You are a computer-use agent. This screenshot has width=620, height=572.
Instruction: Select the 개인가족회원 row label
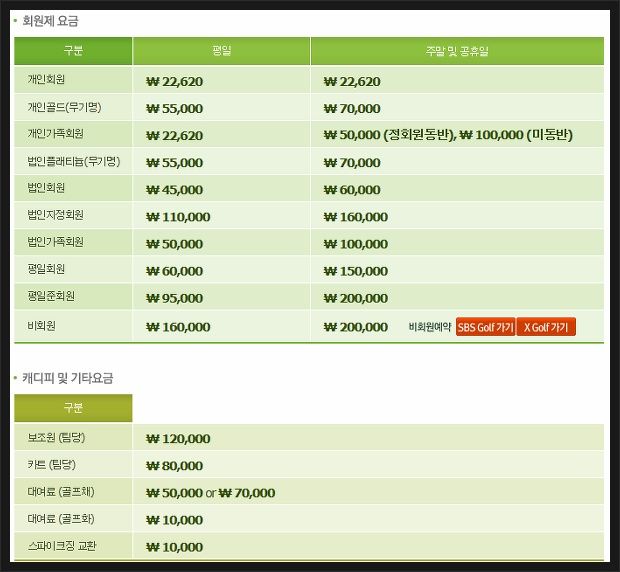[x=55, y=134]
